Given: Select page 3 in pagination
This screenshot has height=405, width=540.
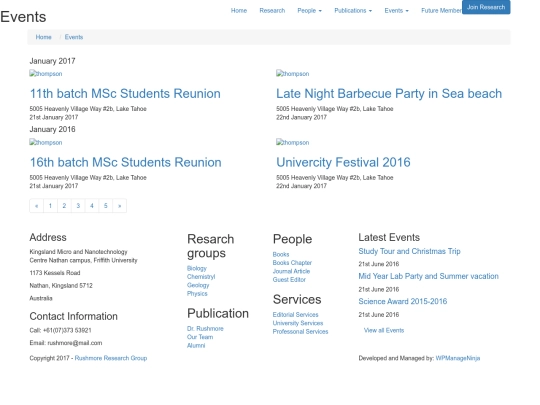Looking at the screenshot, I should [x=78, y=206].
